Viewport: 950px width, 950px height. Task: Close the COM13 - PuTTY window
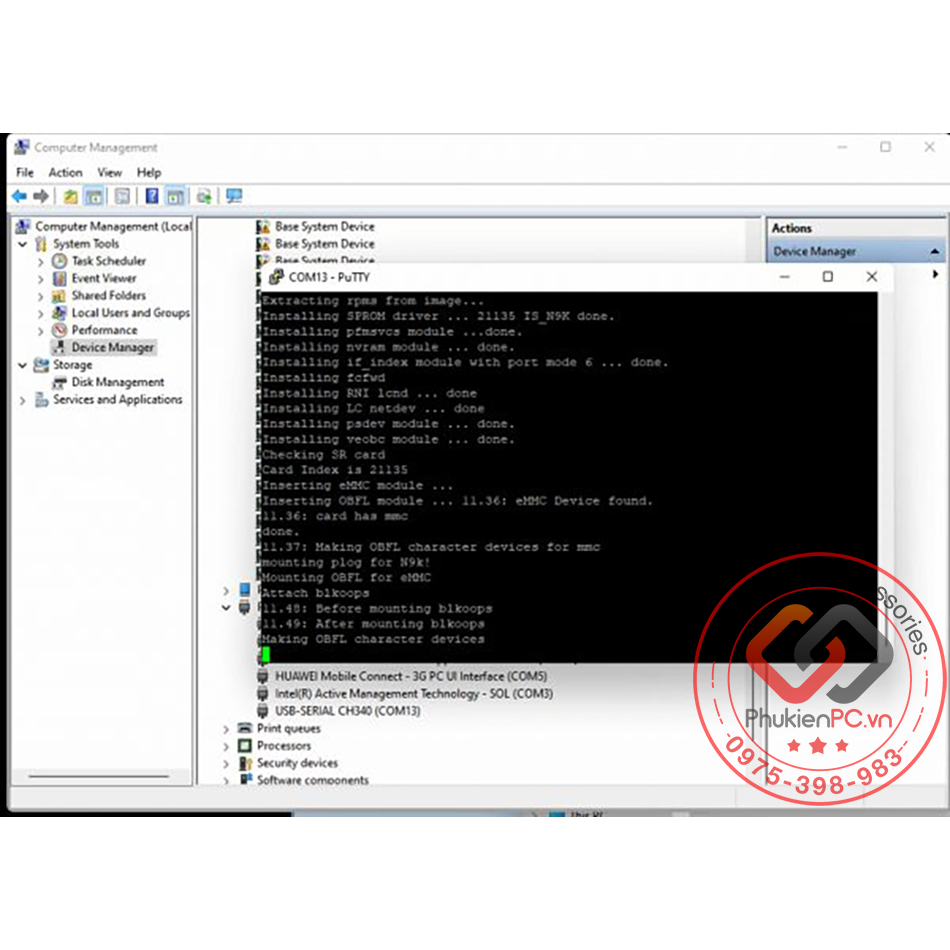point(872,277)
